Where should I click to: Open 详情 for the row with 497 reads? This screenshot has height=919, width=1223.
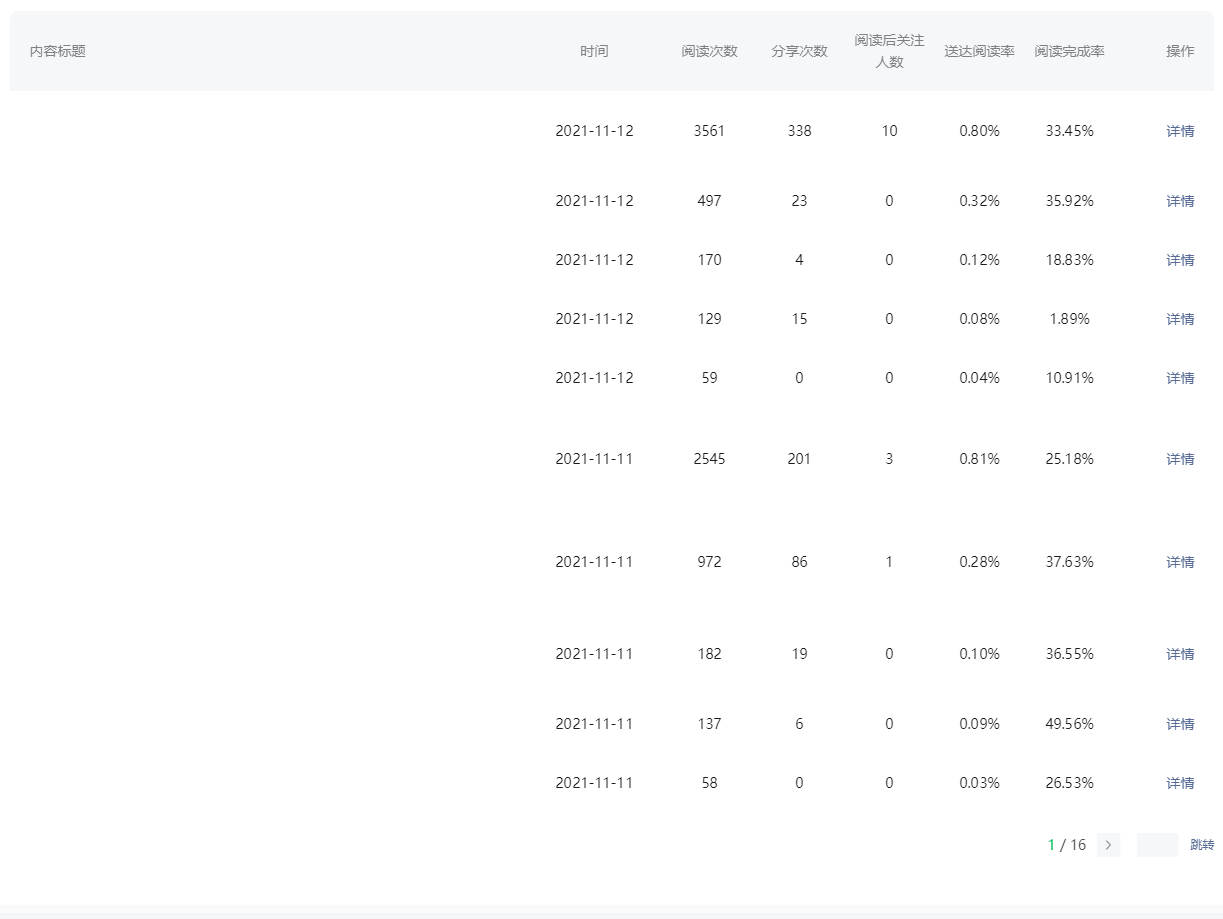tap(1180, 201)
